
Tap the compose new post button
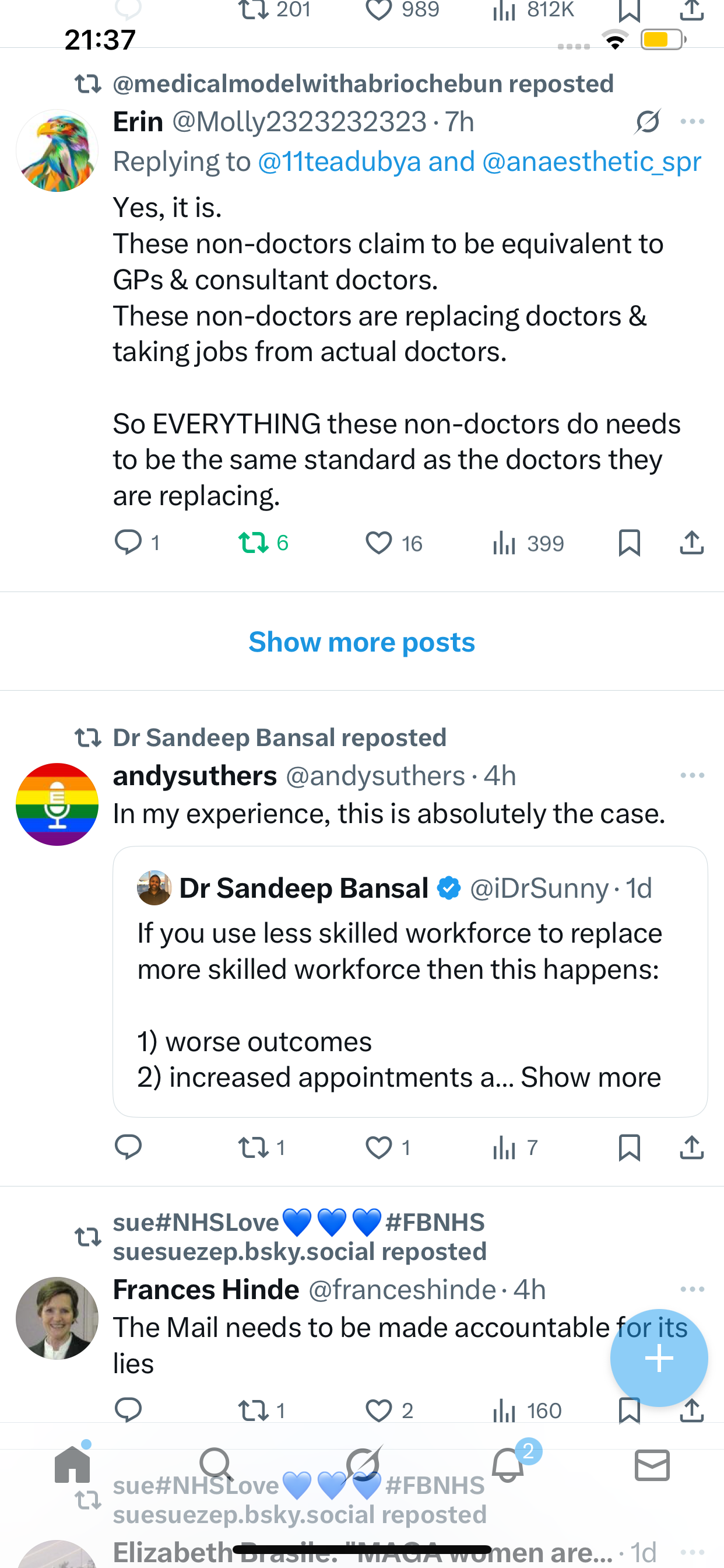pyautogui.click(x=659, y=1358)
